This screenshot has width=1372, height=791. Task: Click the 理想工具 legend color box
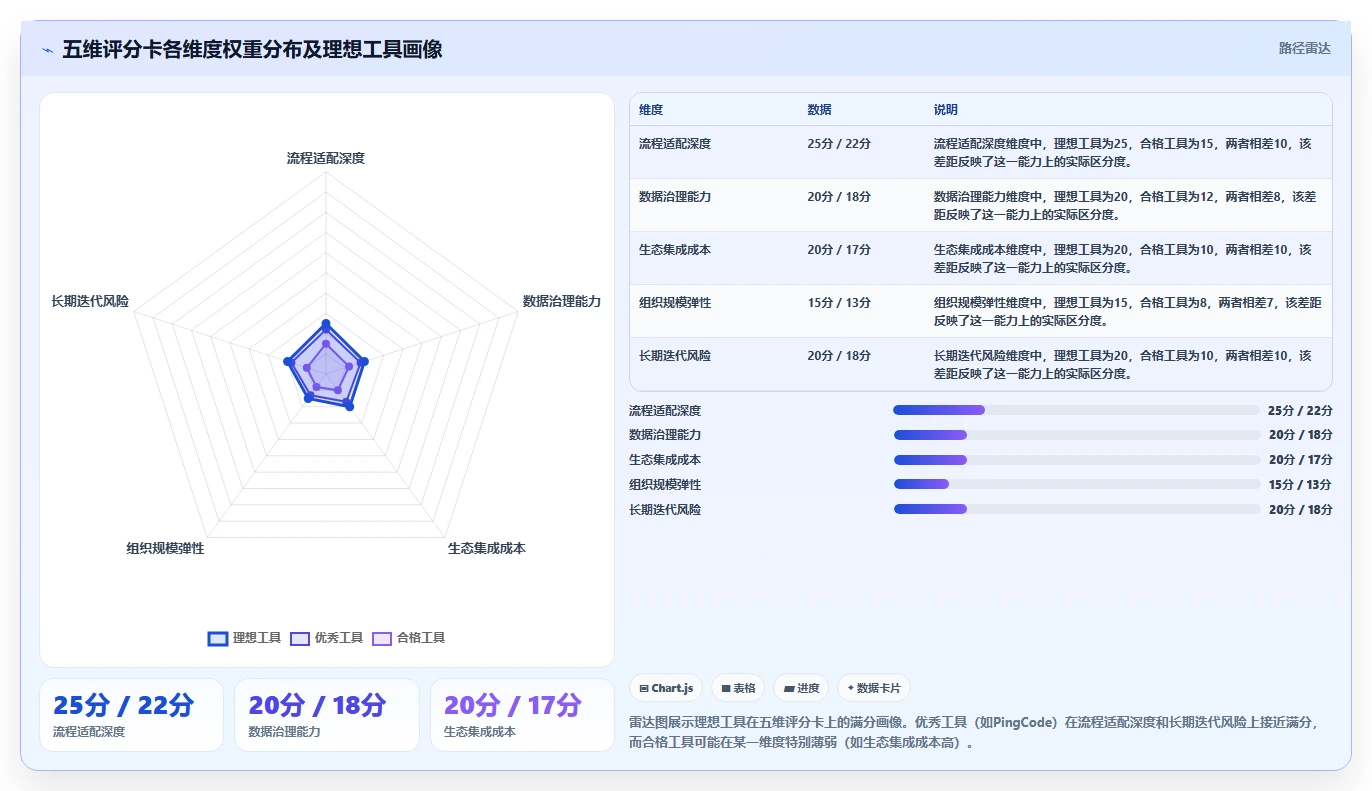point(218,638)
